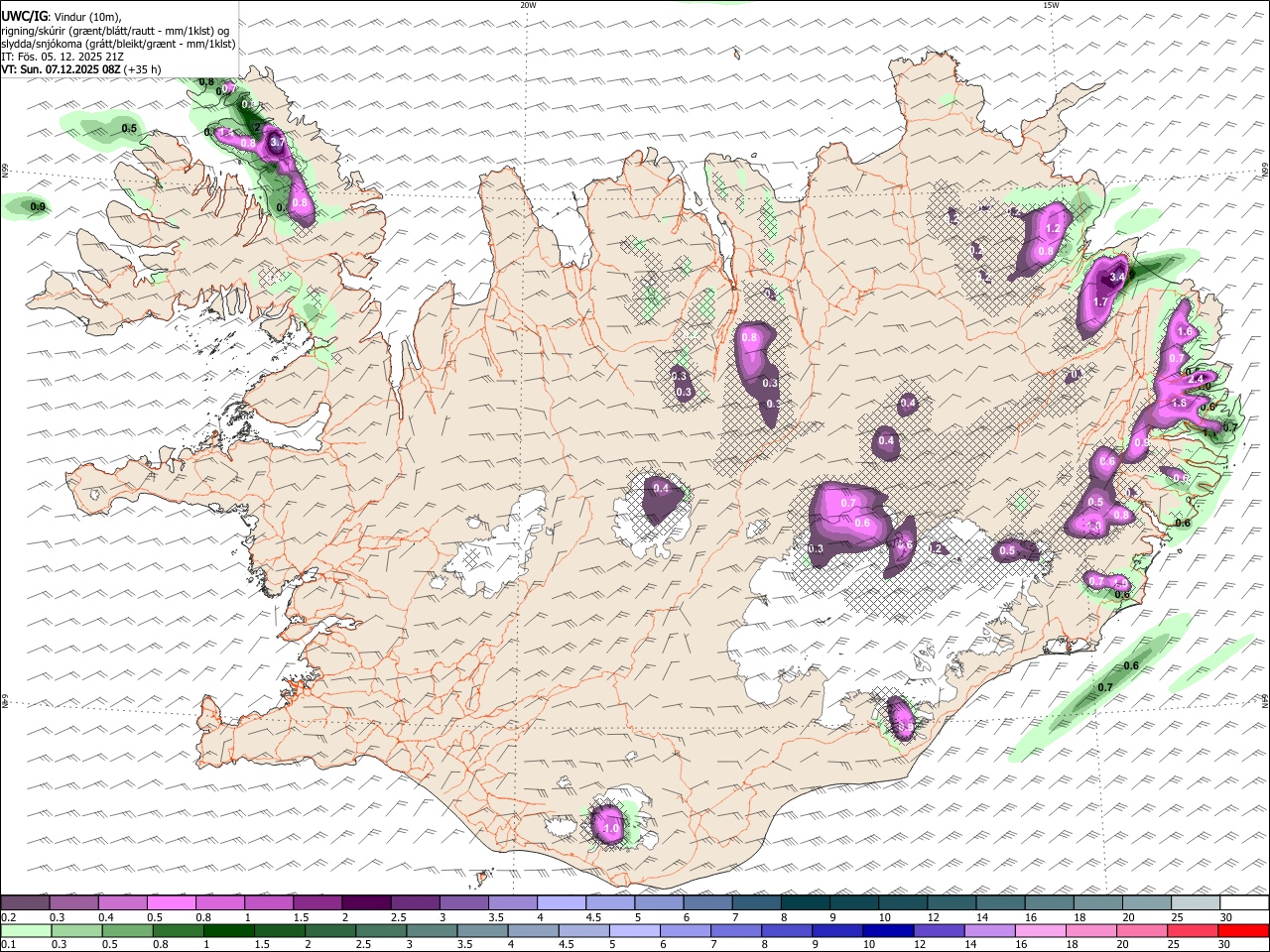This screenshot has height=952, width=1270.
Task: Click the bright pink 0.5–0.8 snow legend swatch
Action: coord(172,903)
